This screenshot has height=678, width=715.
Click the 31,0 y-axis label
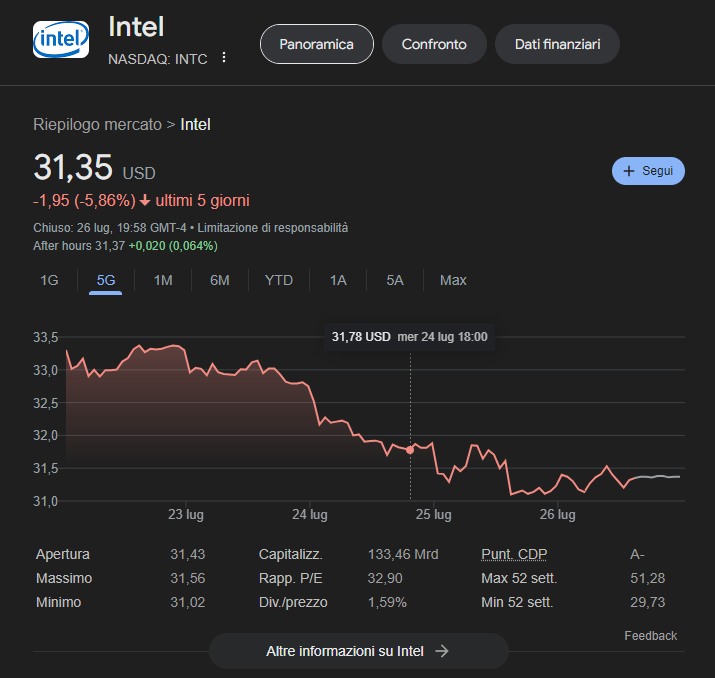coord(46,501)
